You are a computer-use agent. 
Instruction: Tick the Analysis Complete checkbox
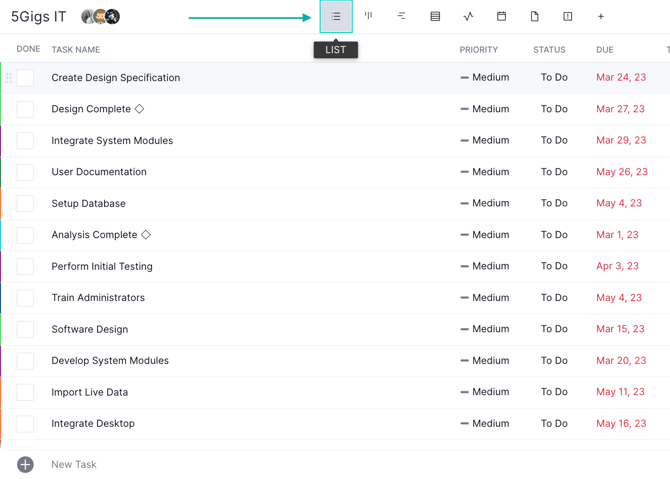click(x=25, y=235)
